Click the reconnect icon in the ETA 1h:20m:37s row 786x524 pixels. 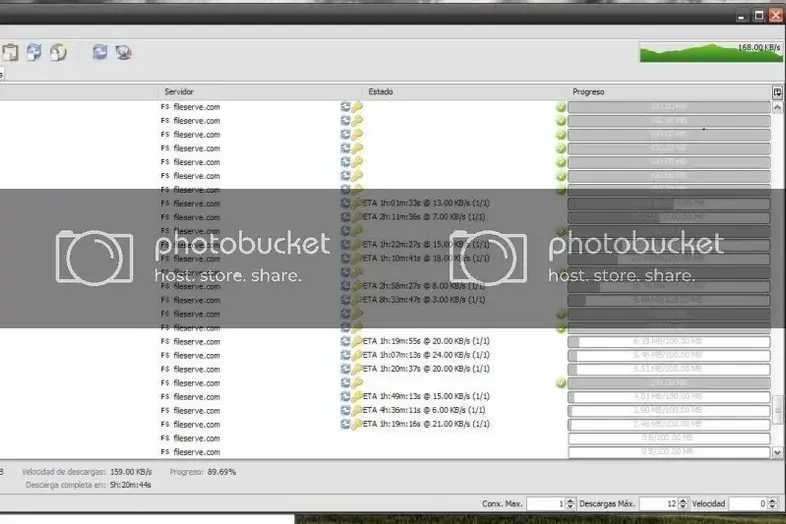[345, 369]
